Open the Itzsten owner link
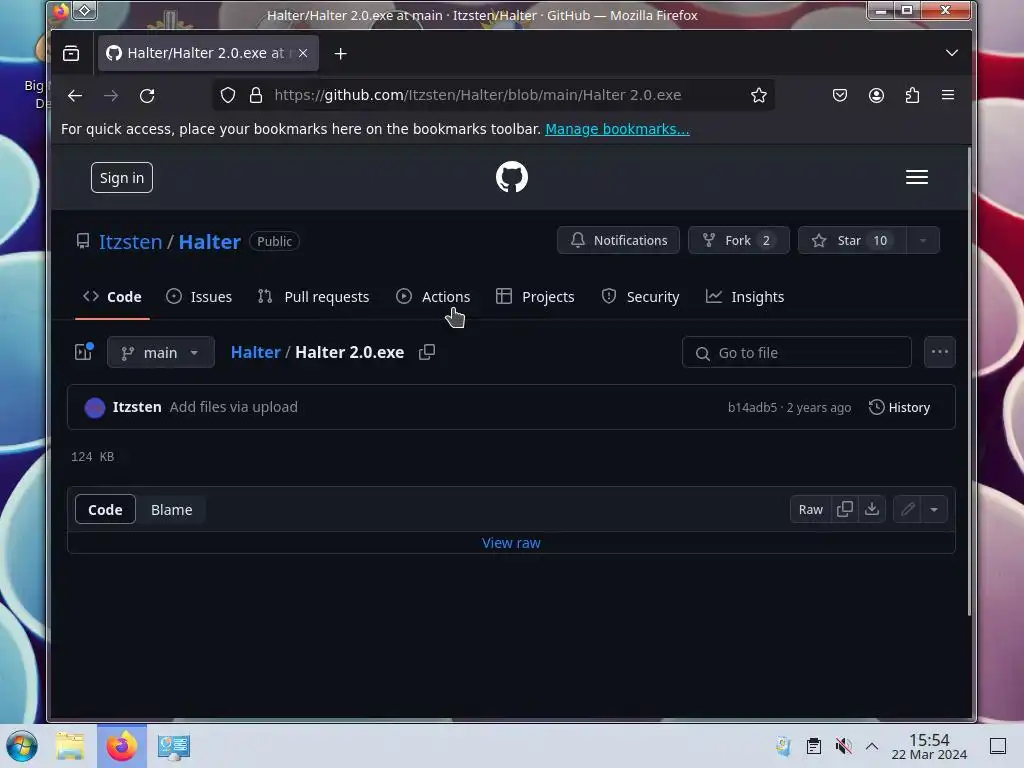 (131, 242)
